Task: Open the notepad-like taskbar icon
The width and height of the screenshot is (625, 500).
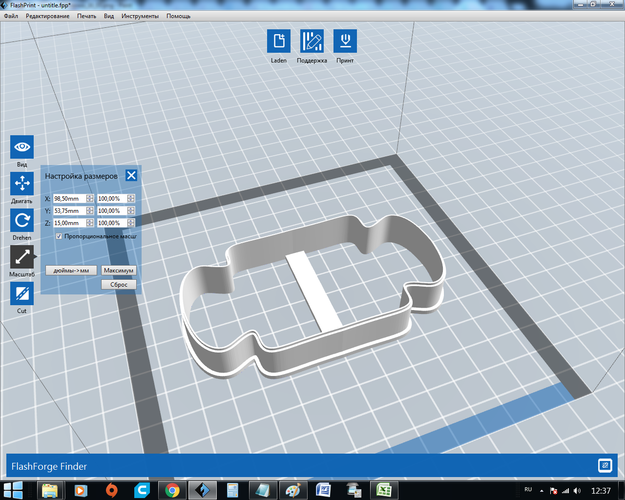Action: (263, 490)
